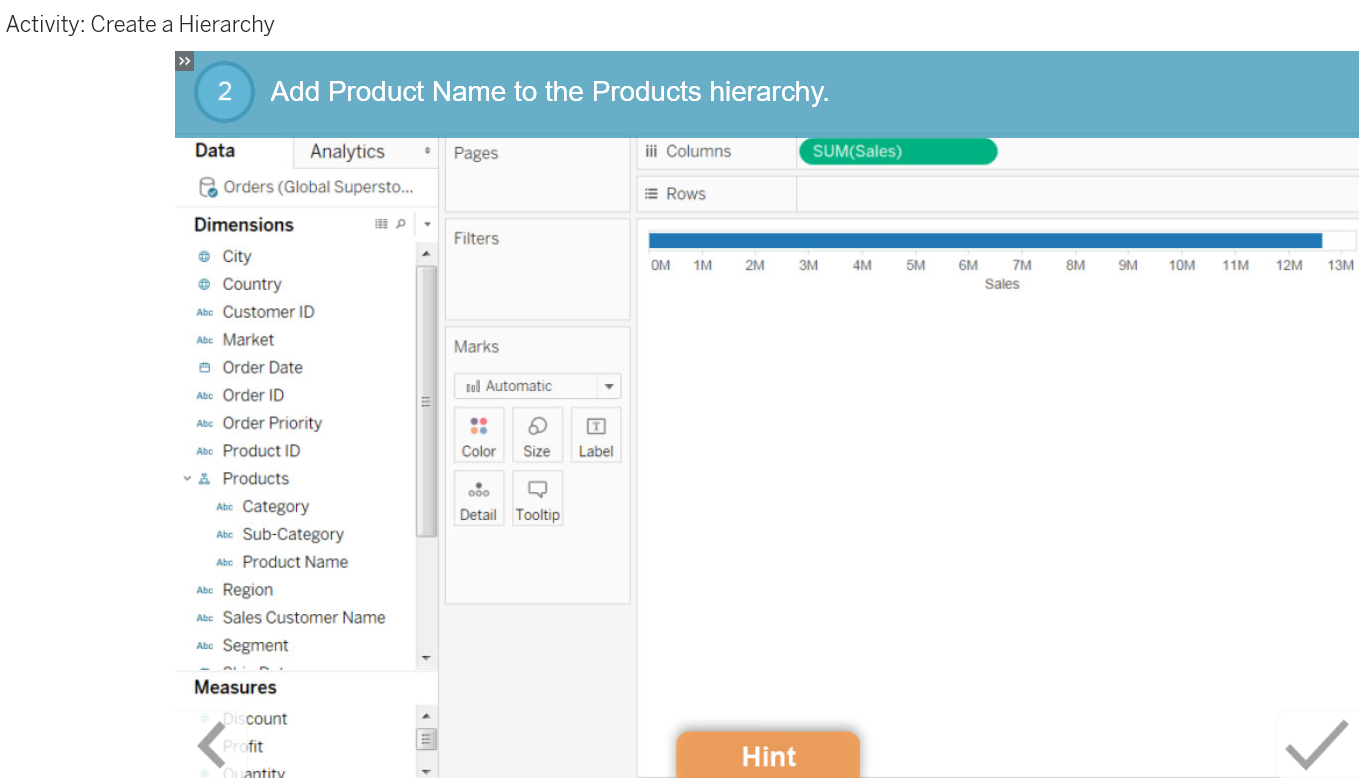Image resolution: width=1359 pixels, height=778 pixels.
Task: Click Dimensions list scroll up arrow
Action: pos(427,255)
